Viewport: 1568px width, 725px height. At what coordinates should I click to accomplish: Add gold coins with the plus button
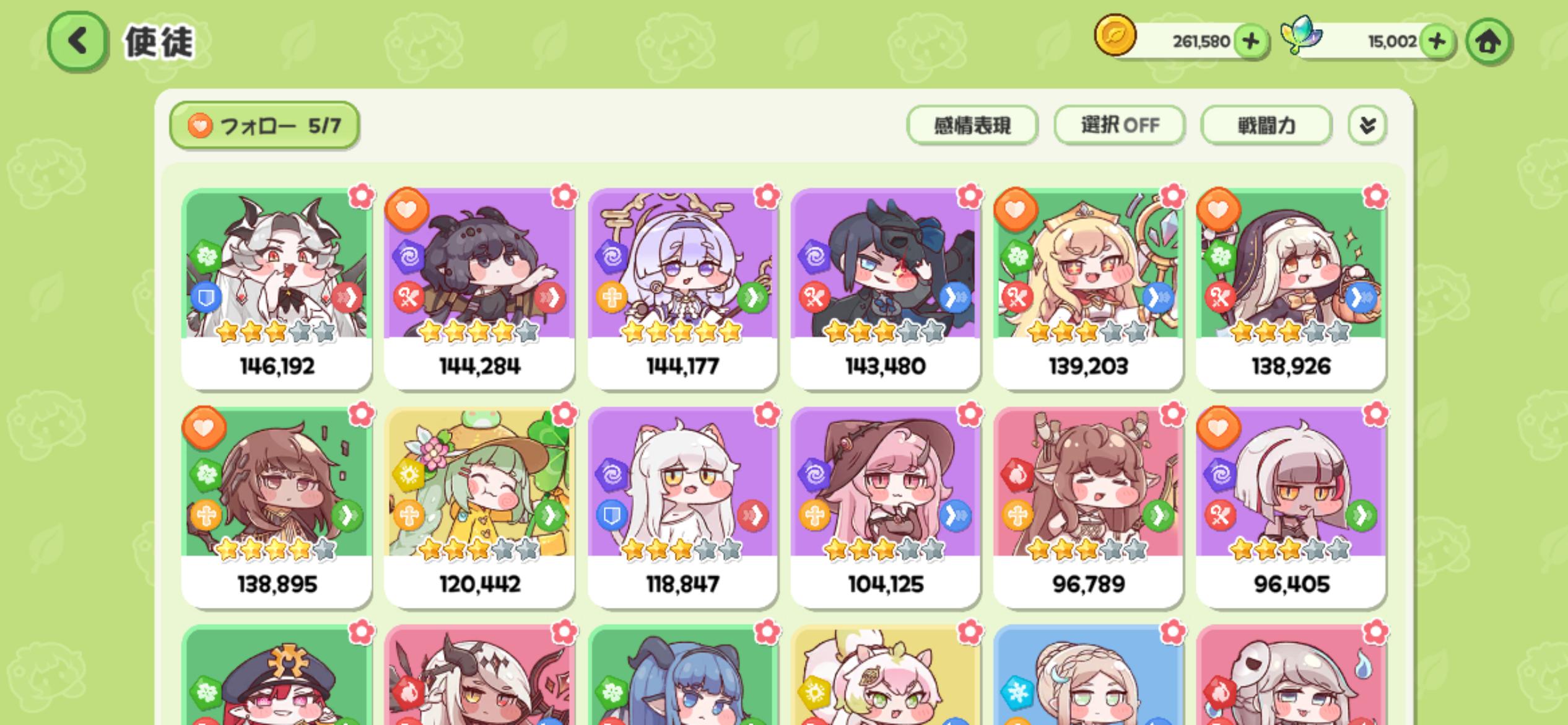pos(1251,42)
